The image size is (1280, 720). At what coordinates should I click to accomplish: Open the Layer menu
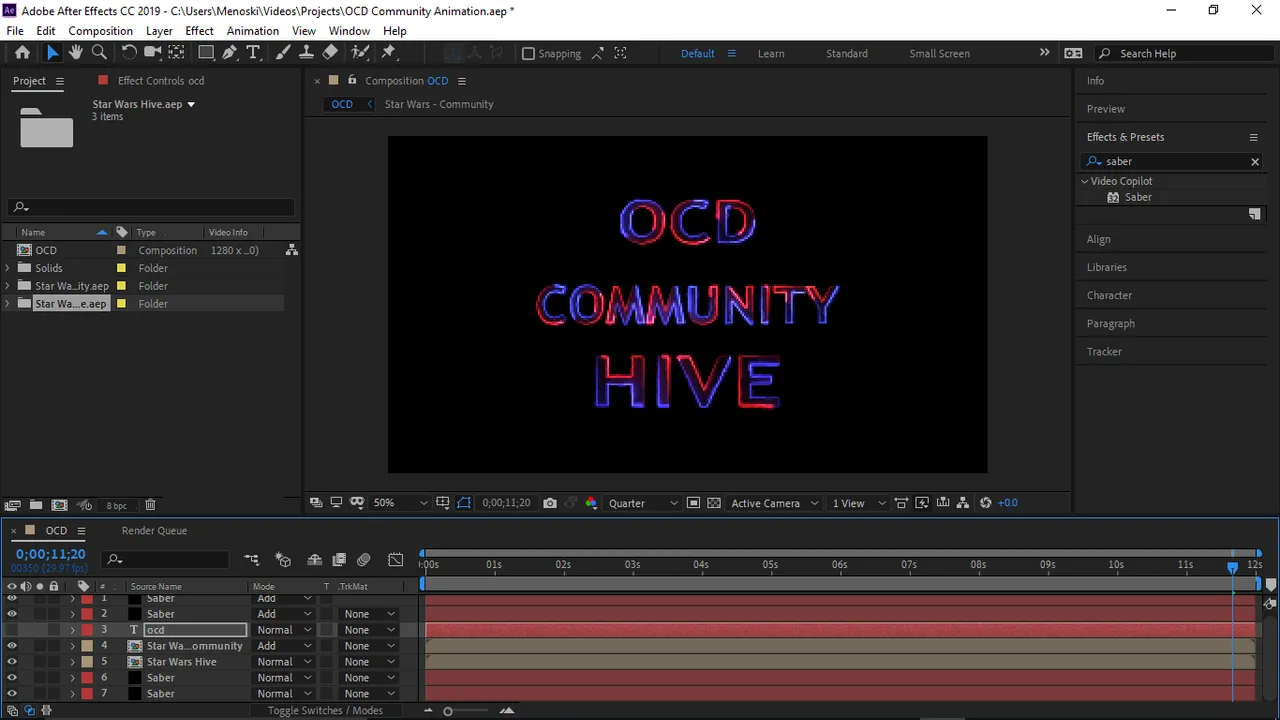pos(159,31)
